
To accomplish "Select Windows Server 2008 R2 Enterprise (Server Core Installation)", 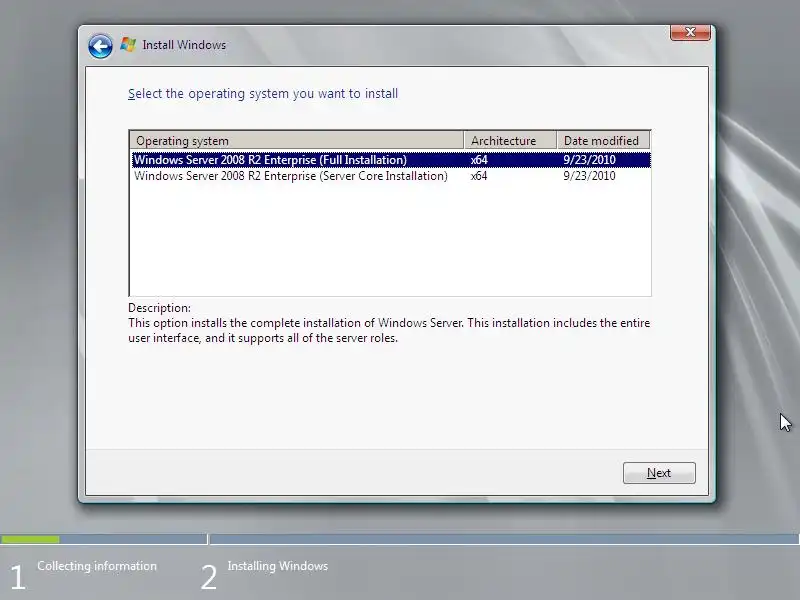I will [x=391, y=176].
